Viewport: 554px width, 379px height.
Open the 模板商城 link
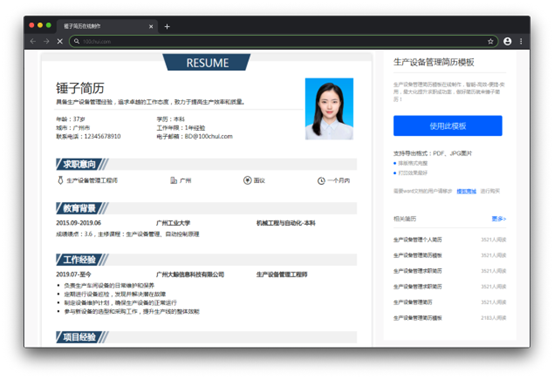pos(466,191)
